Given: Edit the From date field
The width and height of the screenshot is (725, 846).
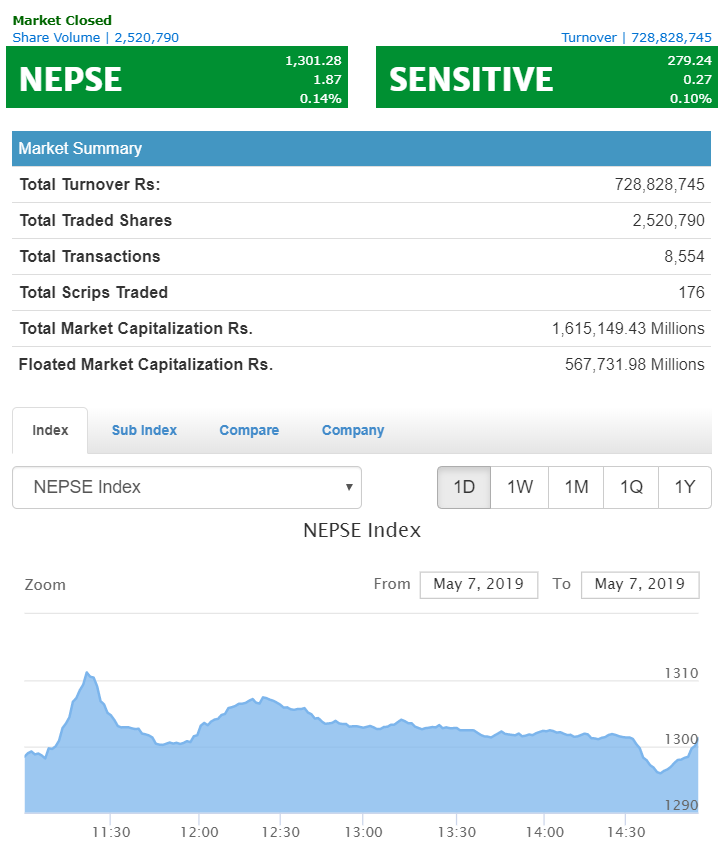Looking at the screenshot, I should click(x=479, y=584).
